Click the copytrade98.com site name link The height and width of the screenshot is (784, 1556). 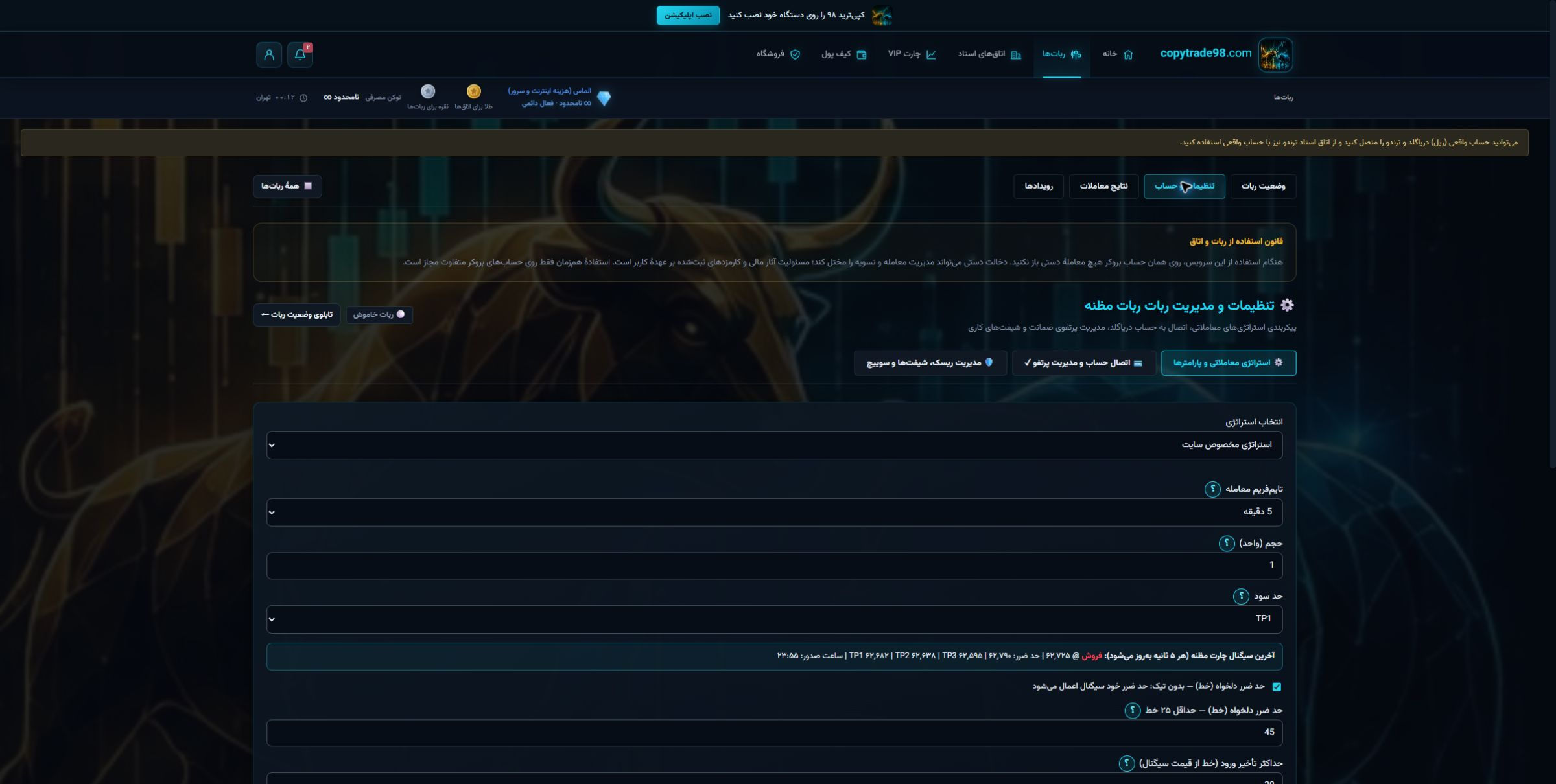pyautogui.click(x=1205, y=54)
